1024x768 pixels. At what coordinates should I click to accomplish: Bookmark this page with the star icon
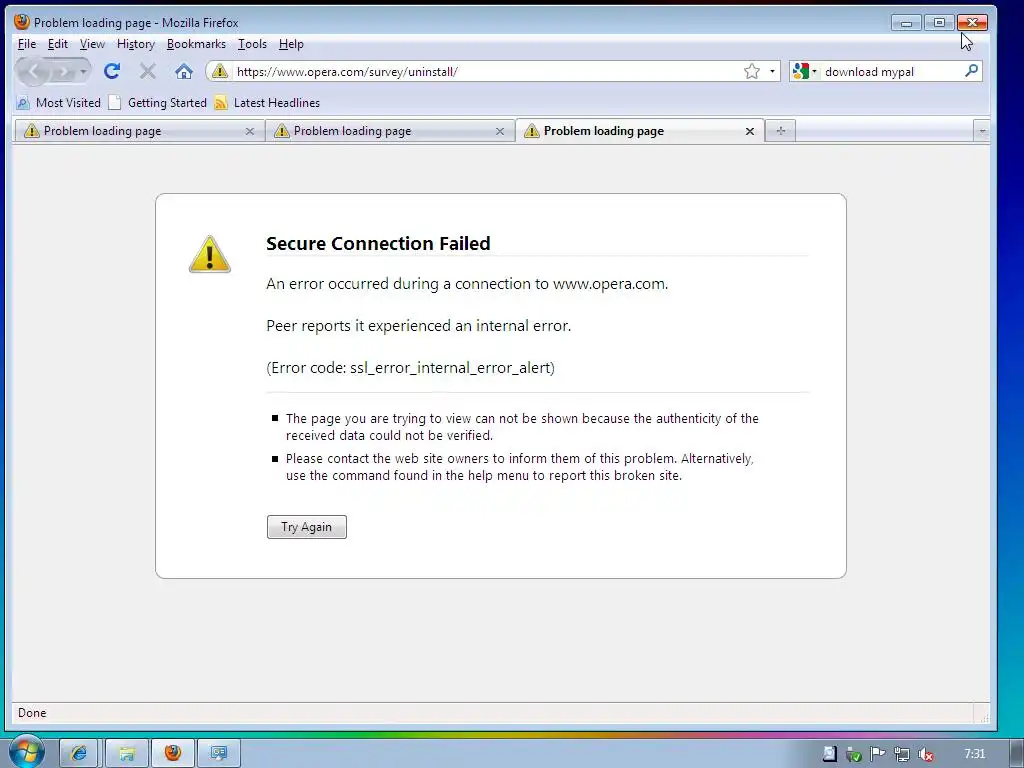(x=752, y=71)
